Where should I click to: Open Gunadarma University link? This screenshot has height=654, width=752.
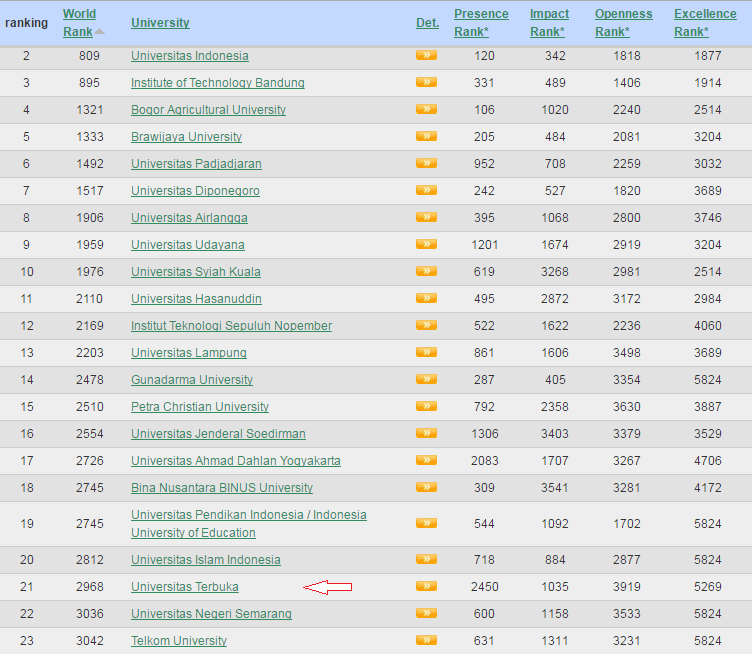click(192, 380)
